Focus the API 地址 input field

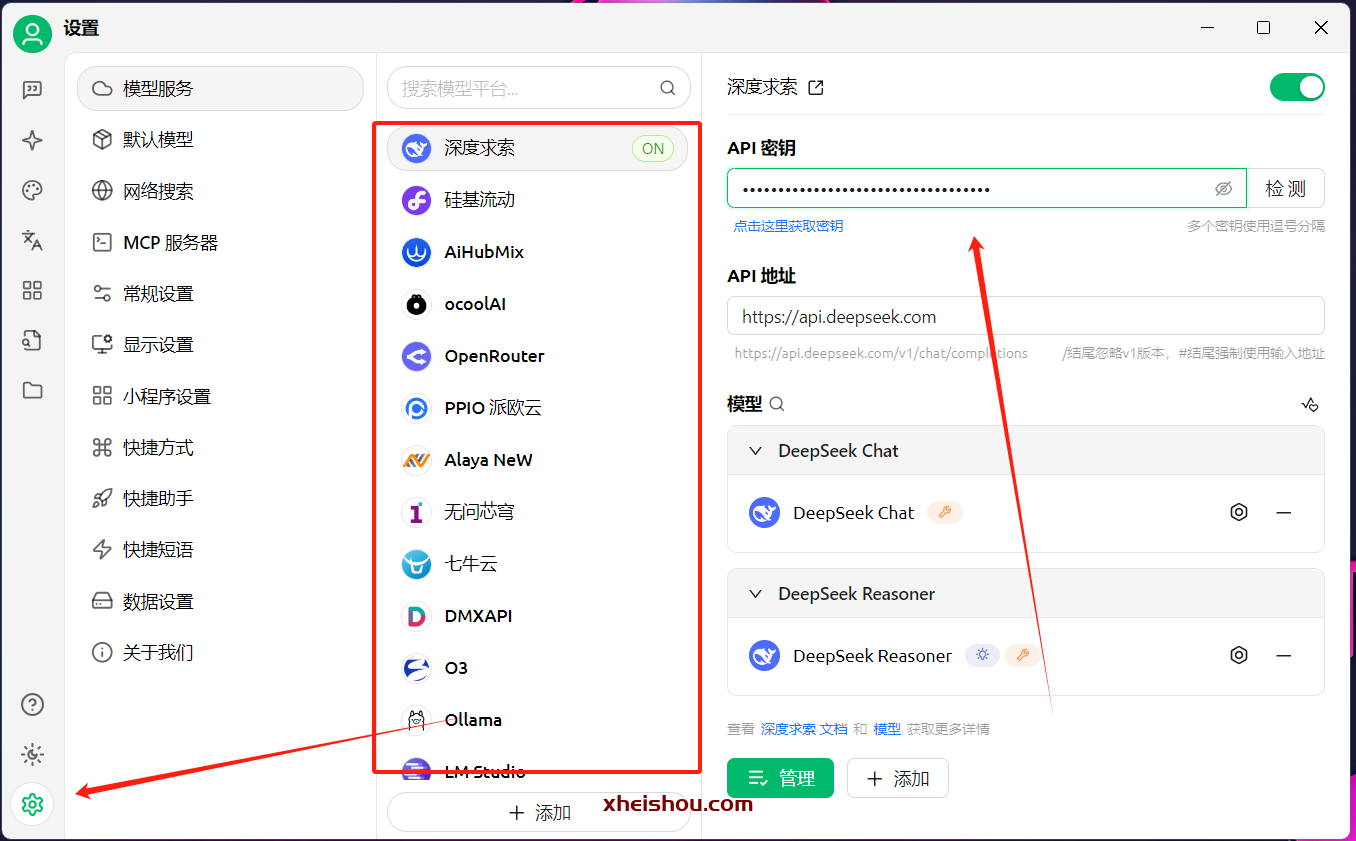click(x=1026, y=316)
